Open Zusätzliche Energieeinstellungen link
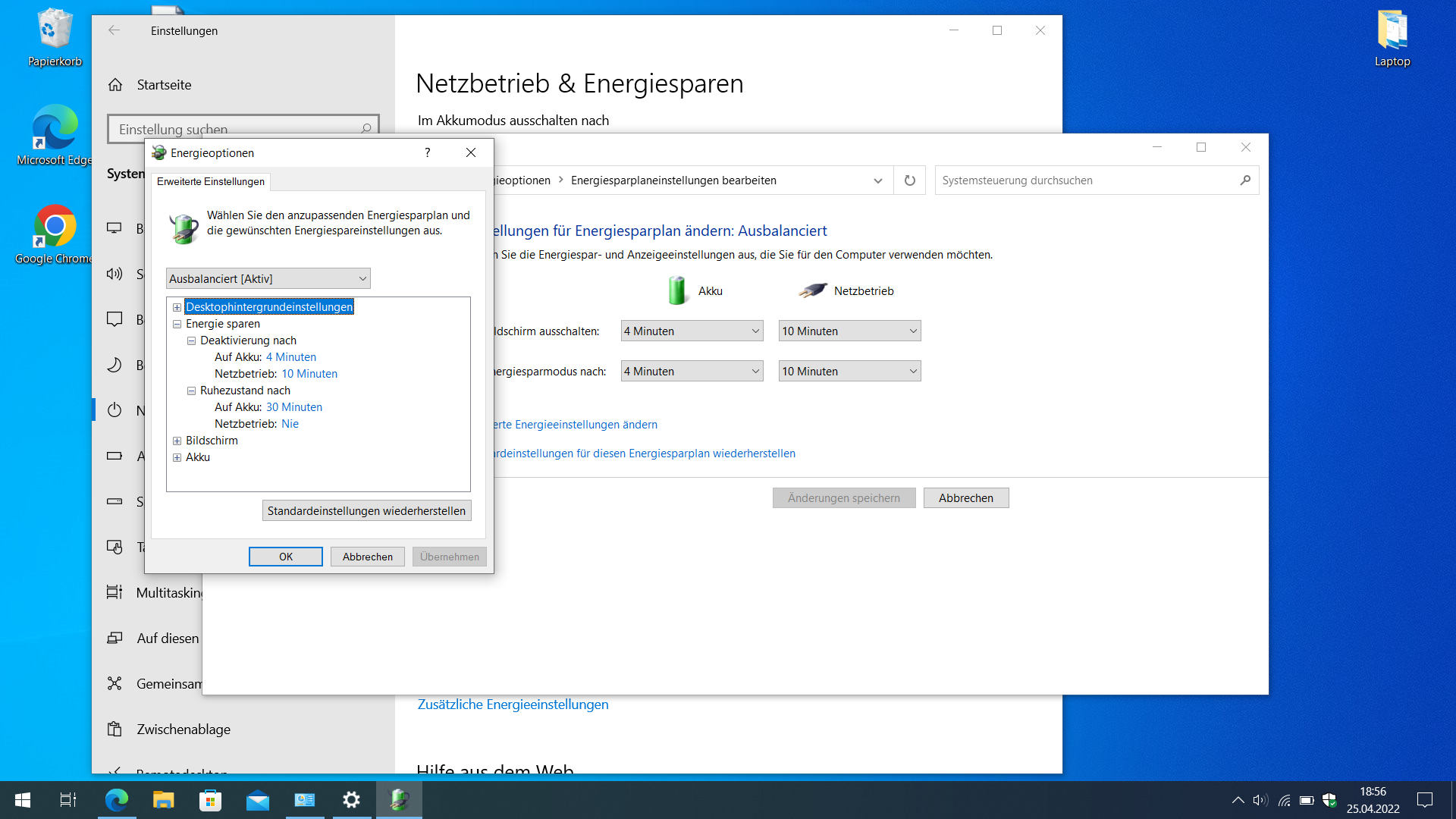Image resolution: width=1456 pixels, height=819 pixels. (513, 704)
